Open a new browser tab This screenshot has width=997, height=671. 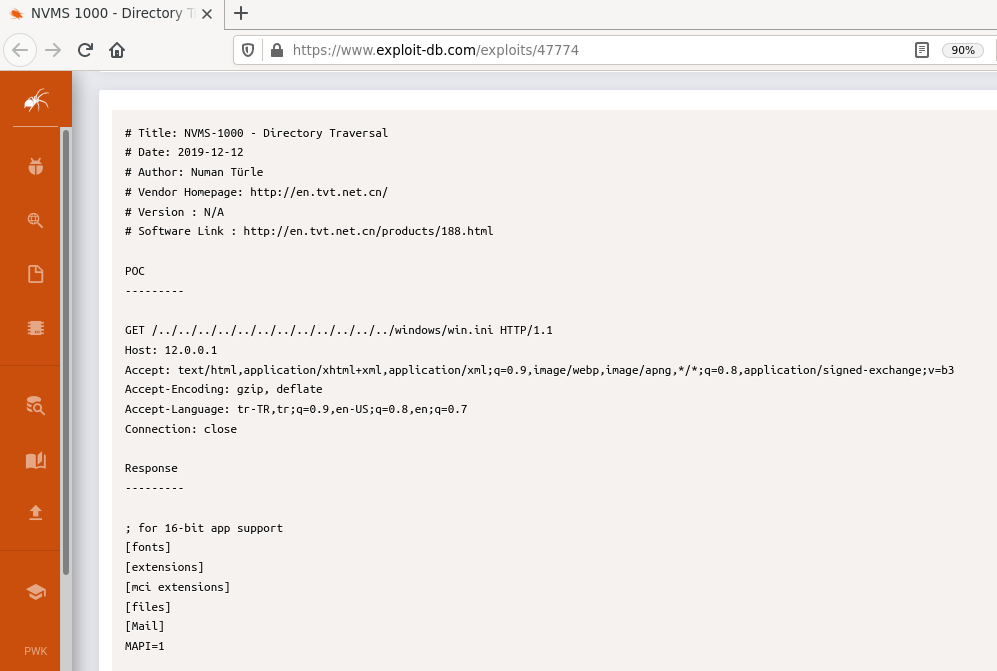pyautogui.click(x=241, y=13)
